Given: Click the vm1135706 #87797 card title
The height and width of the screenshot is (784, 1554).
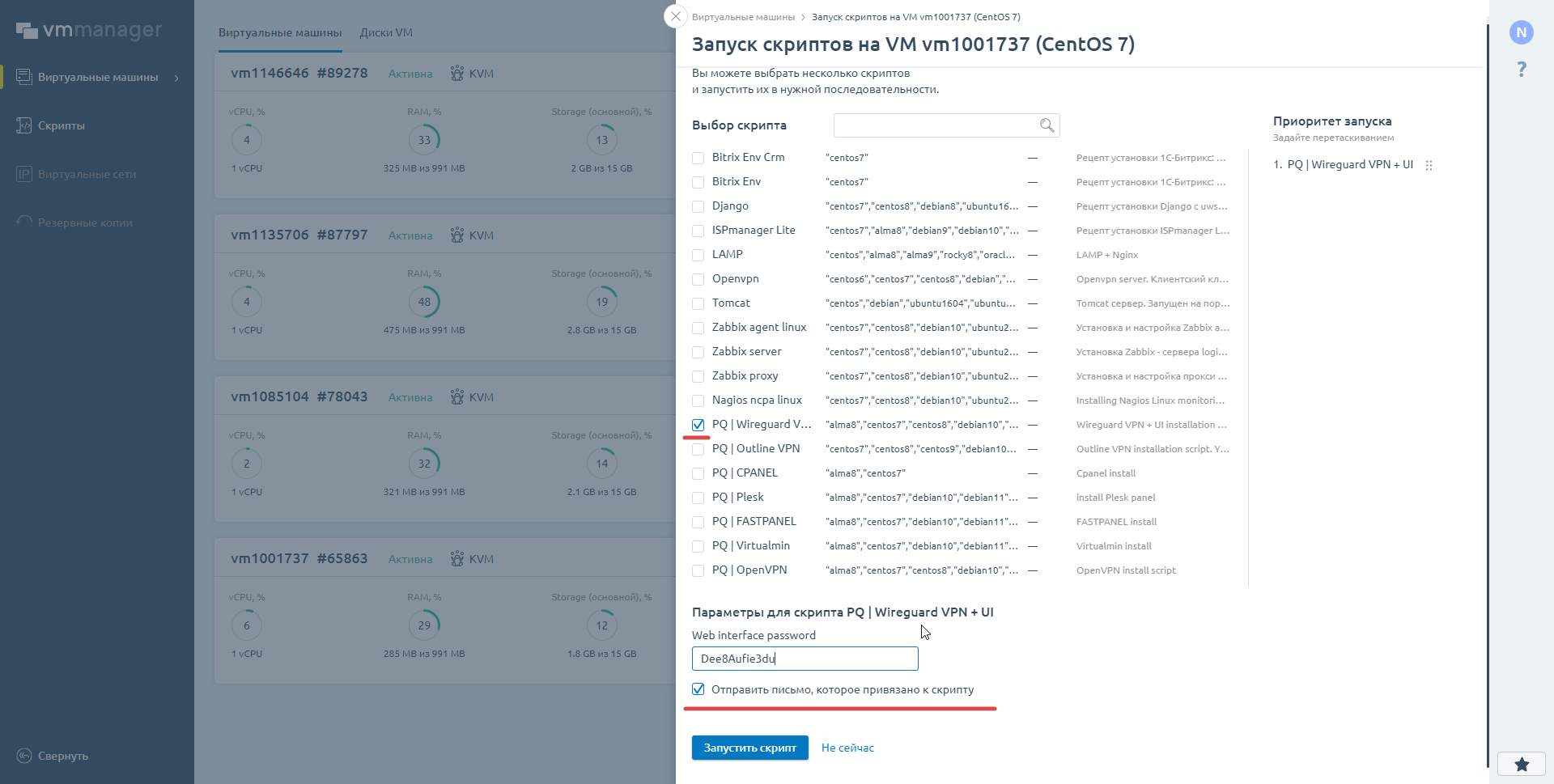Looking at the screenshot, I should (x=299, y=235).
